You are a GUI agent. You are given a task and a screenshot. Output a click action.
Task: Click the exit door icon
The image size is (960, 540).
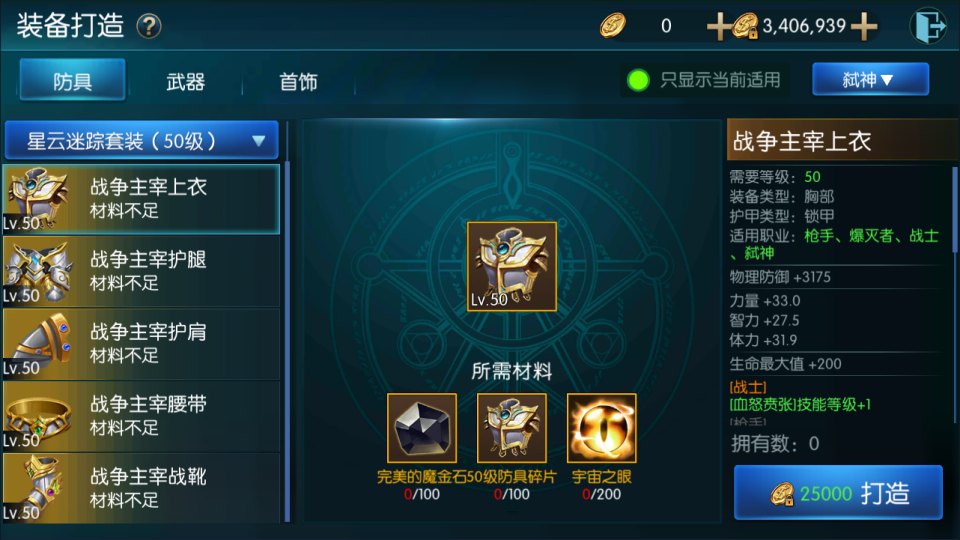(x=928, y=26)
